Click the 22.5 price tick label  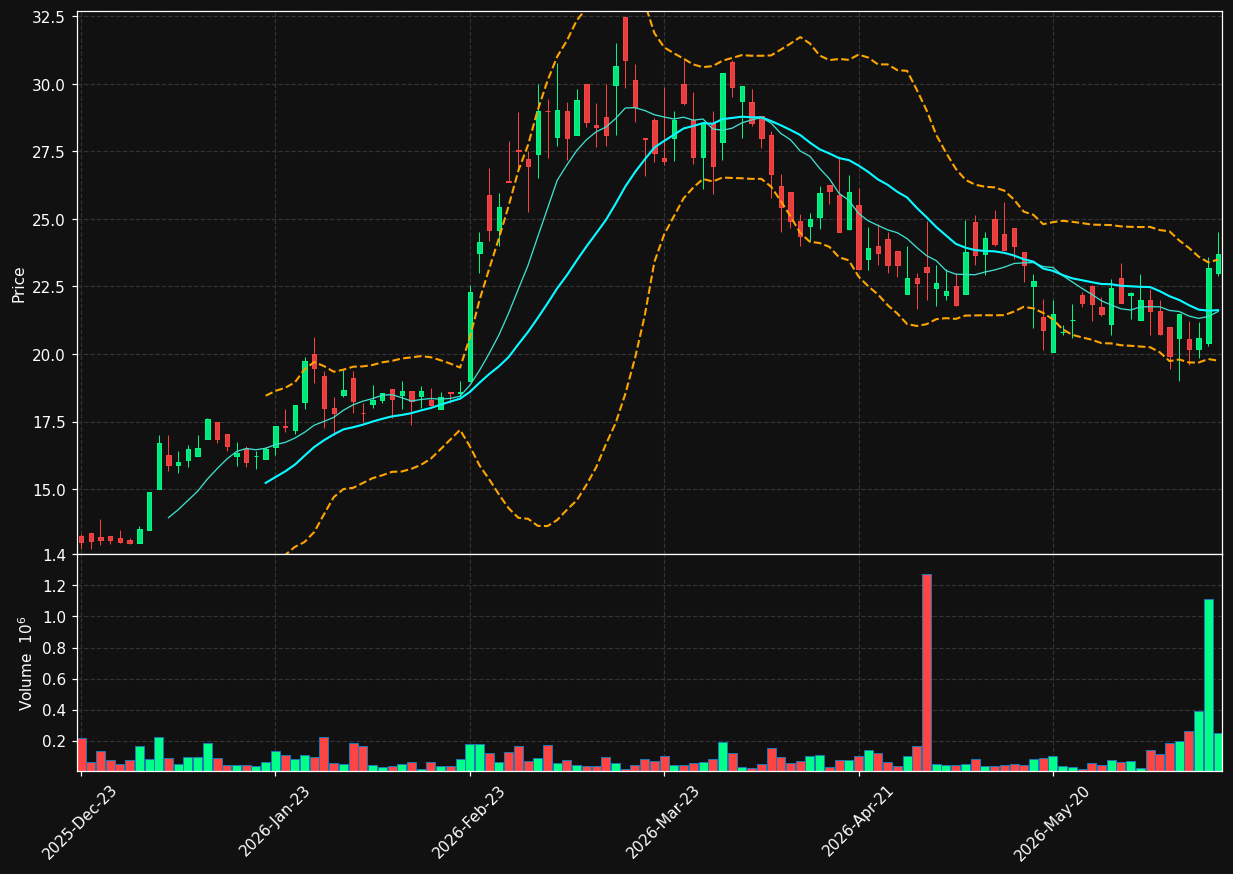click(x=50, y=287)
